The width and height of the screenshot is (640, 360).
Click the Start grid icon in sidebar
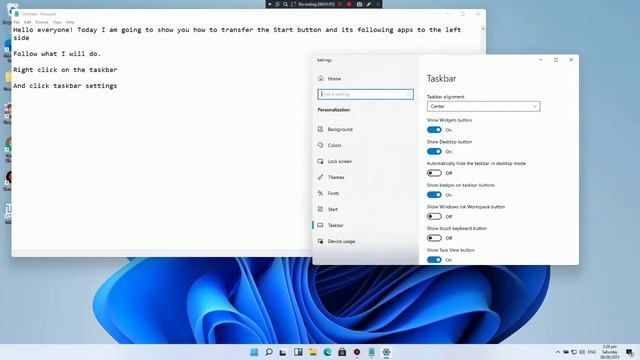click(x=320, y=209)
